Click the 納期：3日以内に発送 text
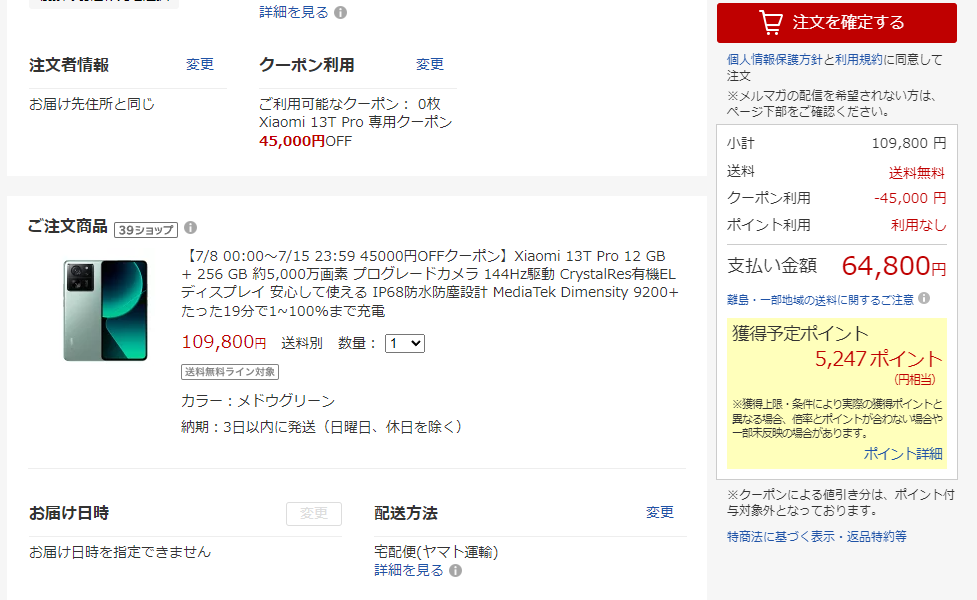Viewport: 977px width, 600px height. 322,427
